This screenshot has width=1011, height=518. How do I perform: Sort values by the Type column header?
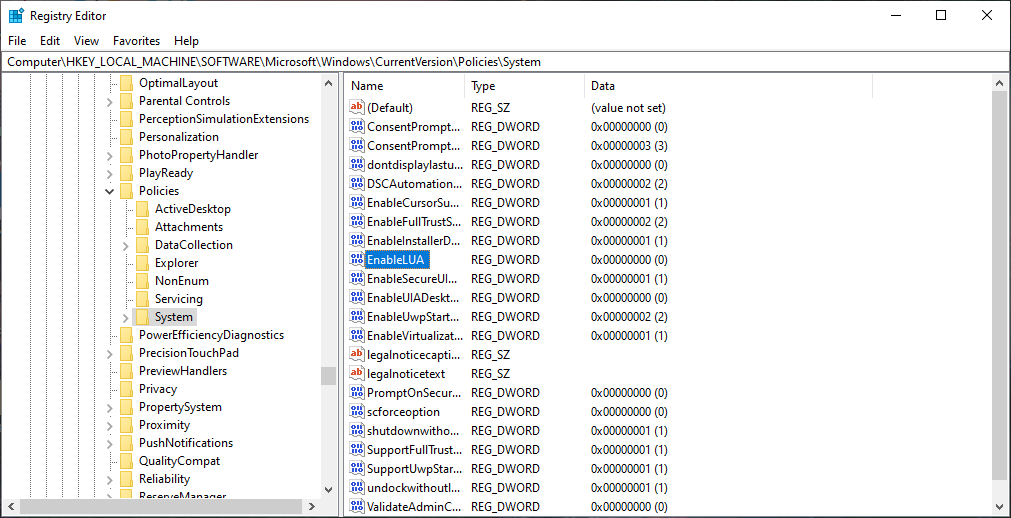point(524,86)
